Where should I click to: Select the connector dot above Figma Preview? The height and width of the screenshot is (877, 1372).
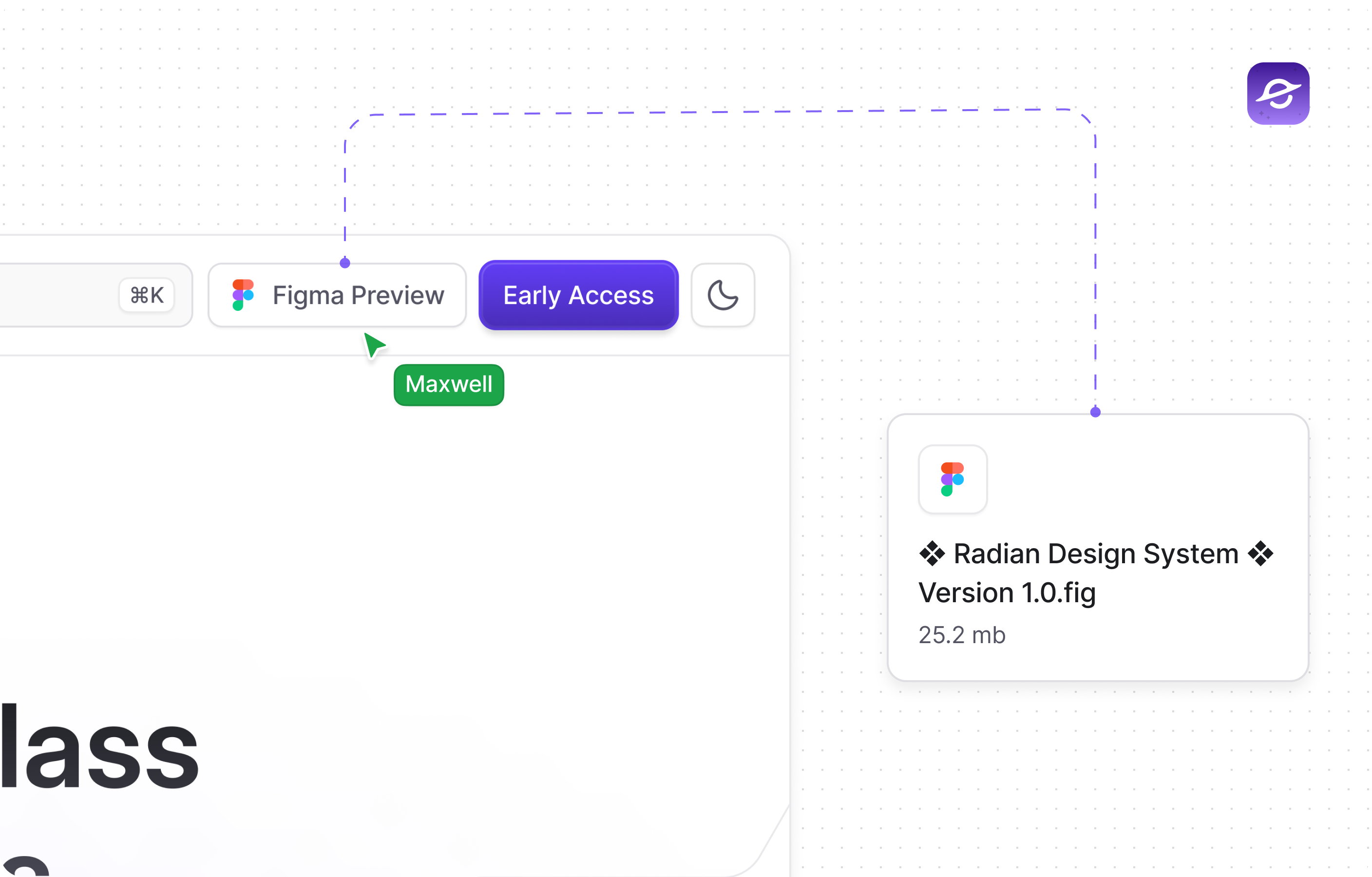345,263
